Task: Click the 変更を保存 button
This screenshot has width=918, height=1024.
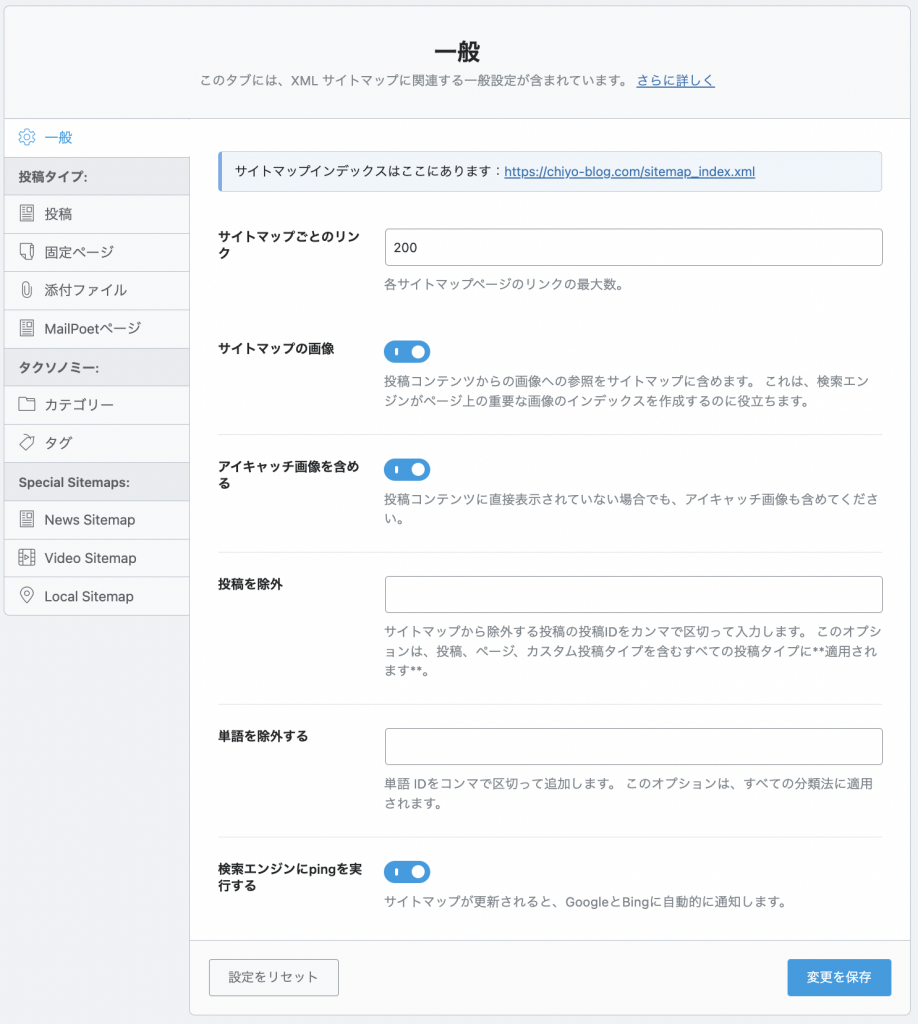Action: tap(839, 977)
